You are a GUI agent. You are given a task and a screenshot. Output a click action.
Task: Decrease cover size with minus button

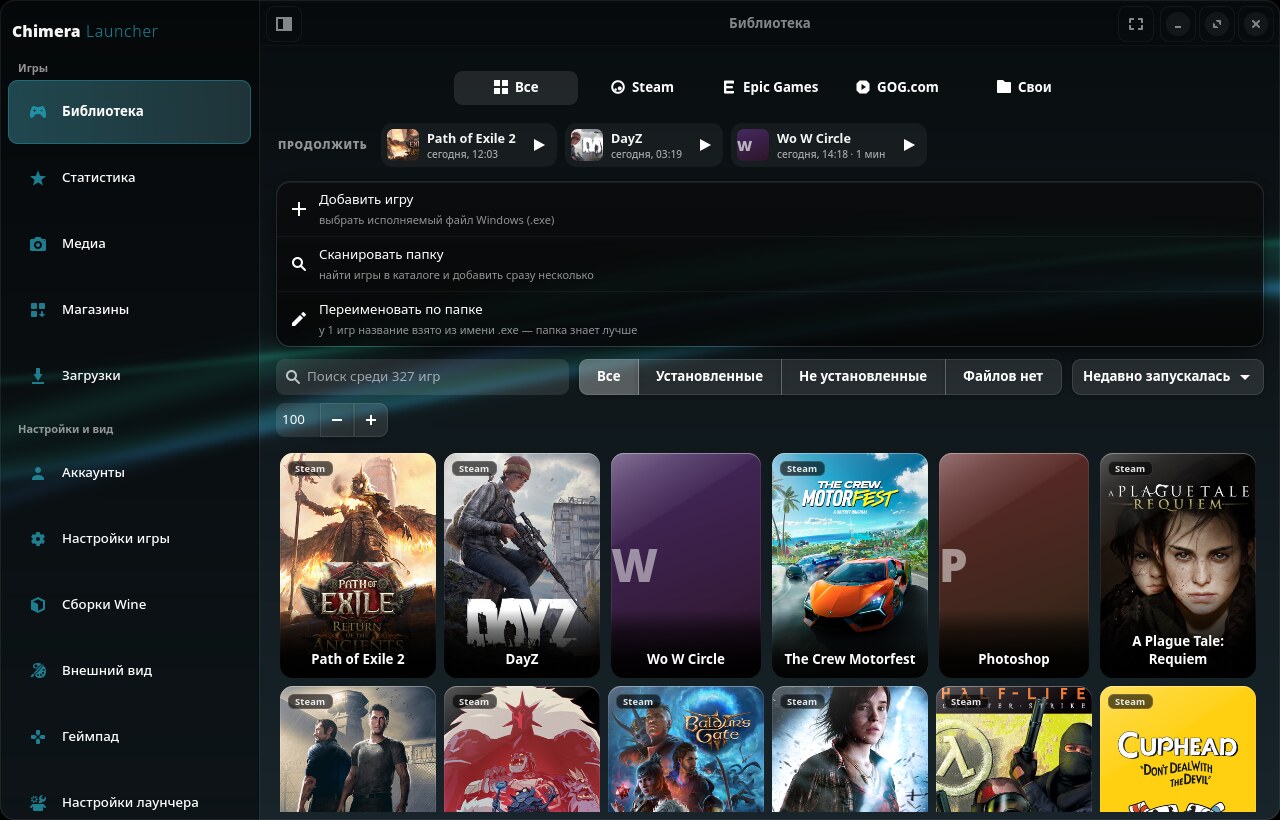[x=337, y=420]
